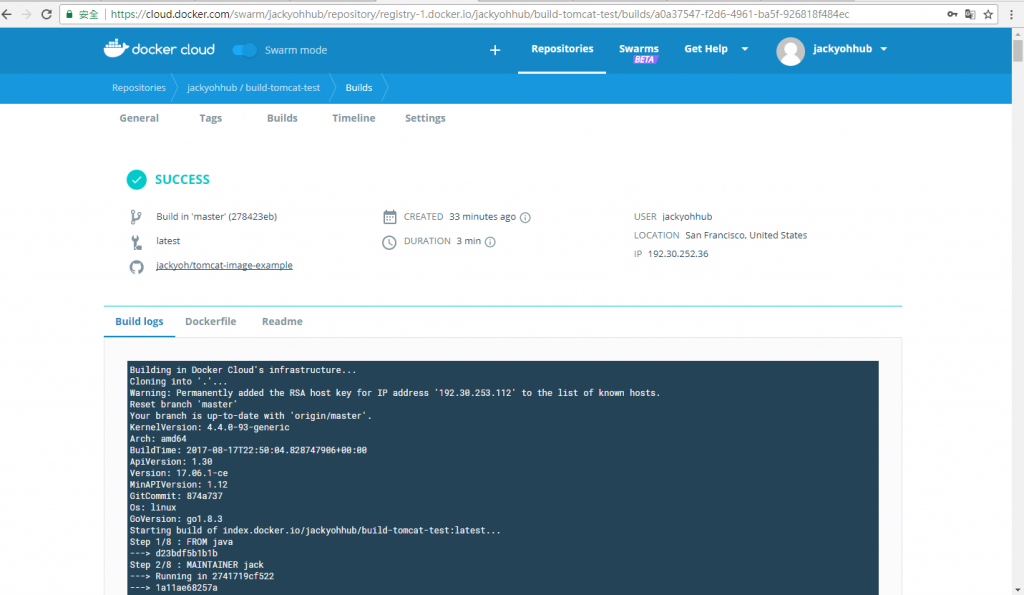Screen dimensions: 1024x595
Task: Click log line 'GitCommit: 874a737'
Action: pyautogui.click(x=176, y=496)
